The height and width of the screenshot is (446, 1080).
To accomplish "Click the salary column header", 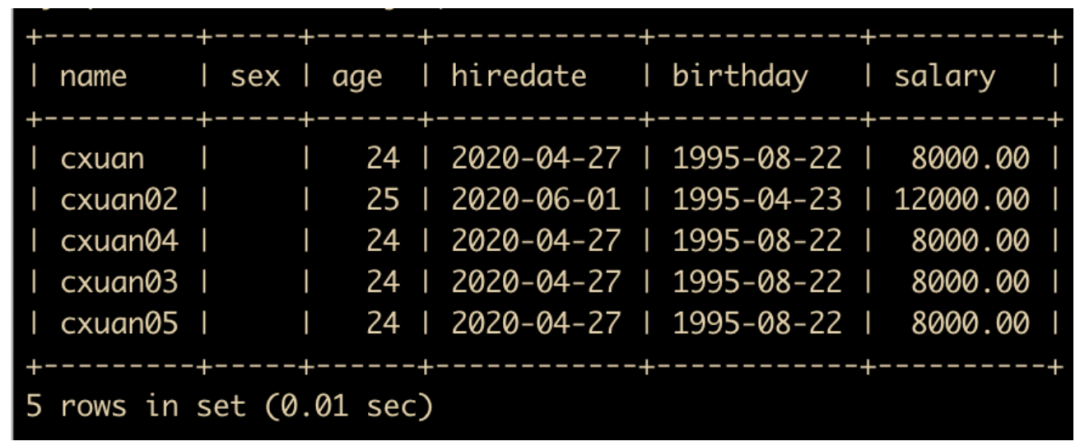I will pos(945,76).
